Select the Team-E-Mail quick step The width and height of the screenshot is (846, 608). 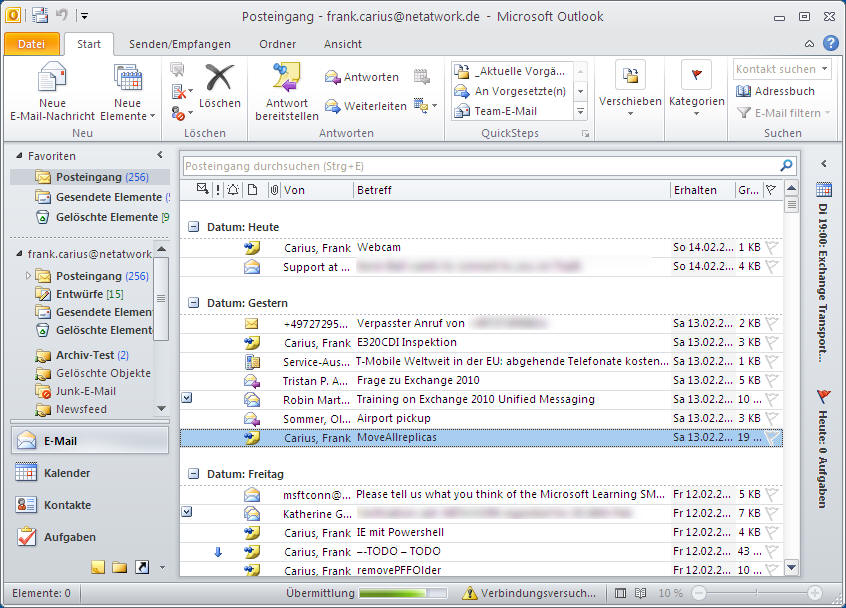tap(505, 111)
